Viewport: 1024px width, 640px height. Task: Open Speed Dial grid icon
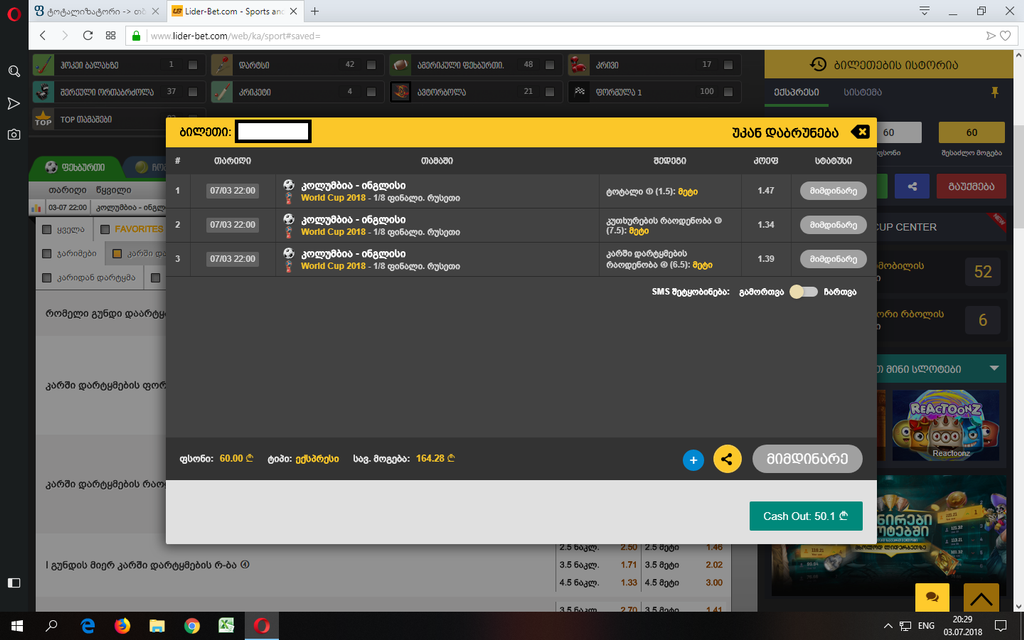click(x=110, y=35)
